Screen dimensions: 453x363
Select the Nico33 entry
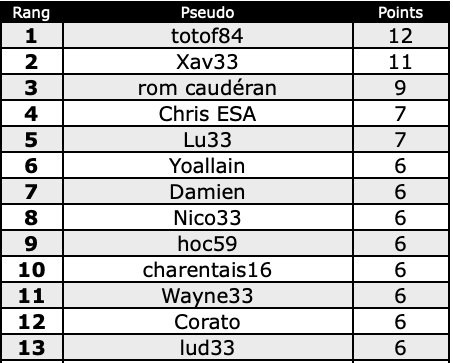click(x=207, y=218)
